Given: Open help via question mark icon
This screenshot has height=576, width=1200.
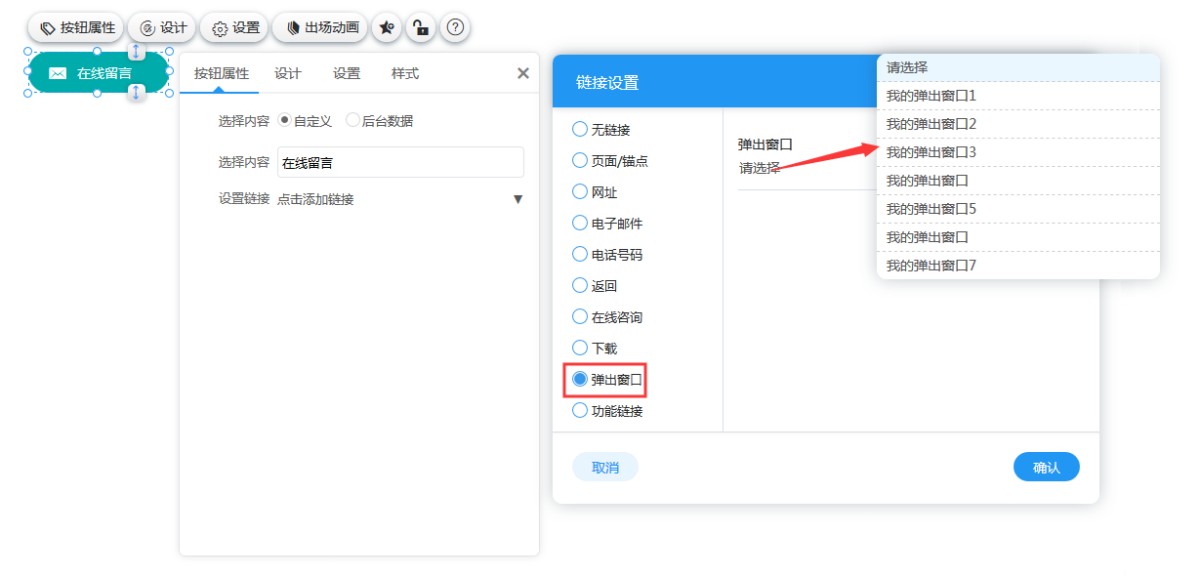Looking at the screenshot, I should coord(455,28).
